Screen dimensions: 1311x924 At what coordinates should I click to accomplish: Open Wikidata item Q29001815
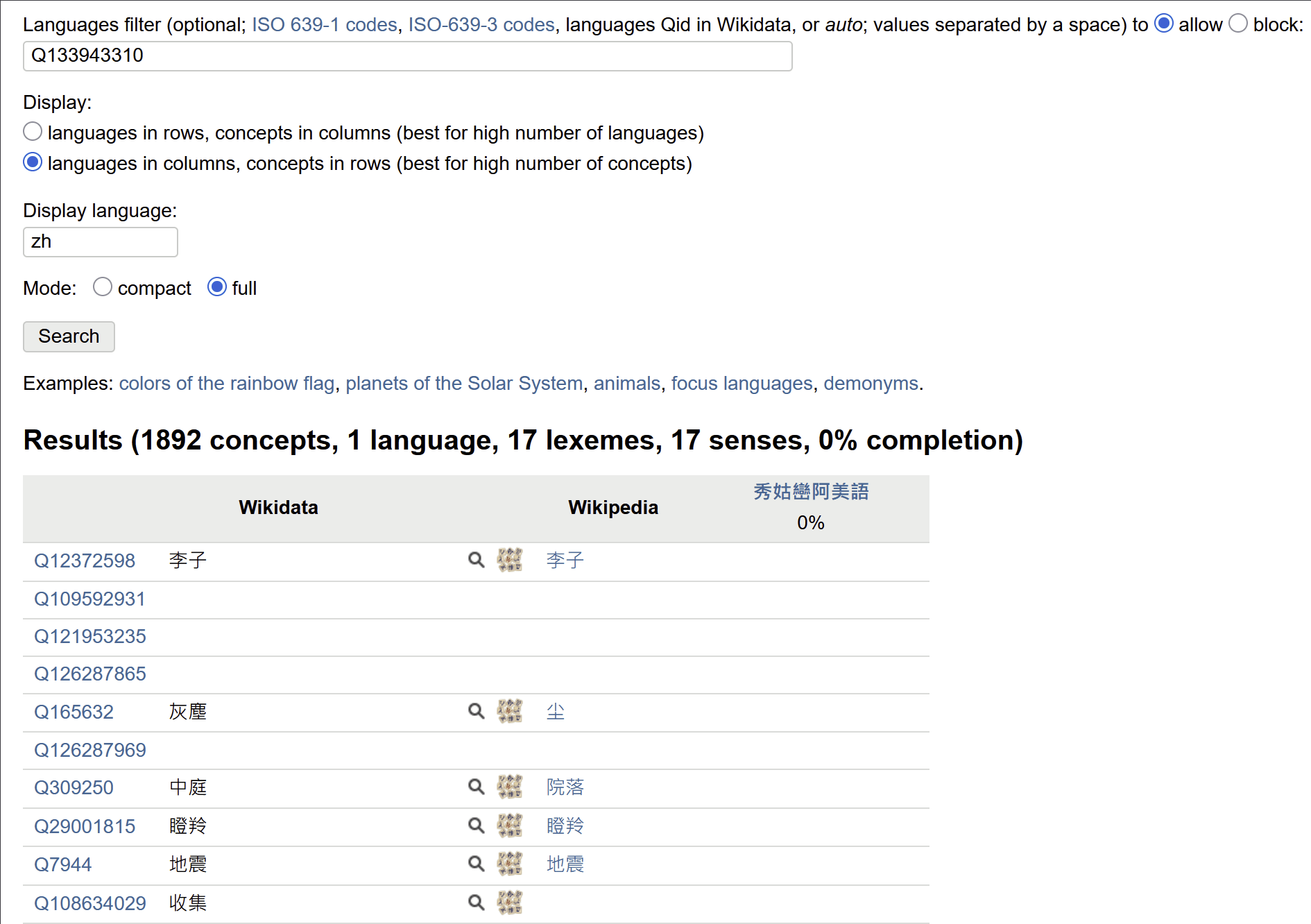click(85, 826)
